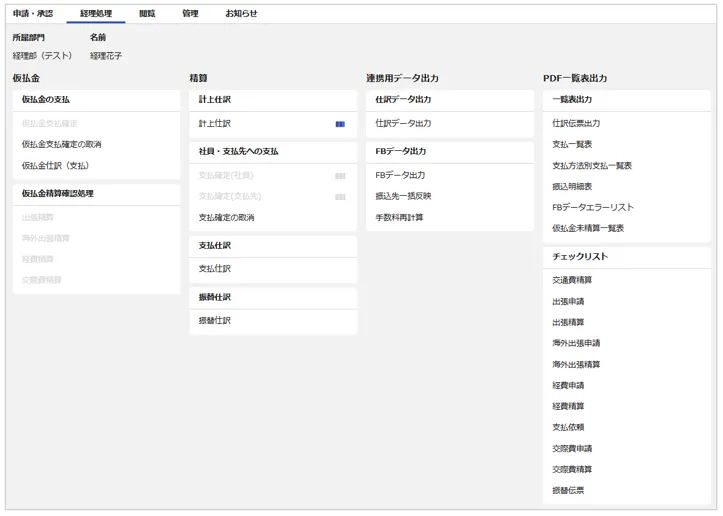Viewport: 723px width, 516px height.
Task: Select 仮払金仕訳（支払）link
Action: coord(57,166)
